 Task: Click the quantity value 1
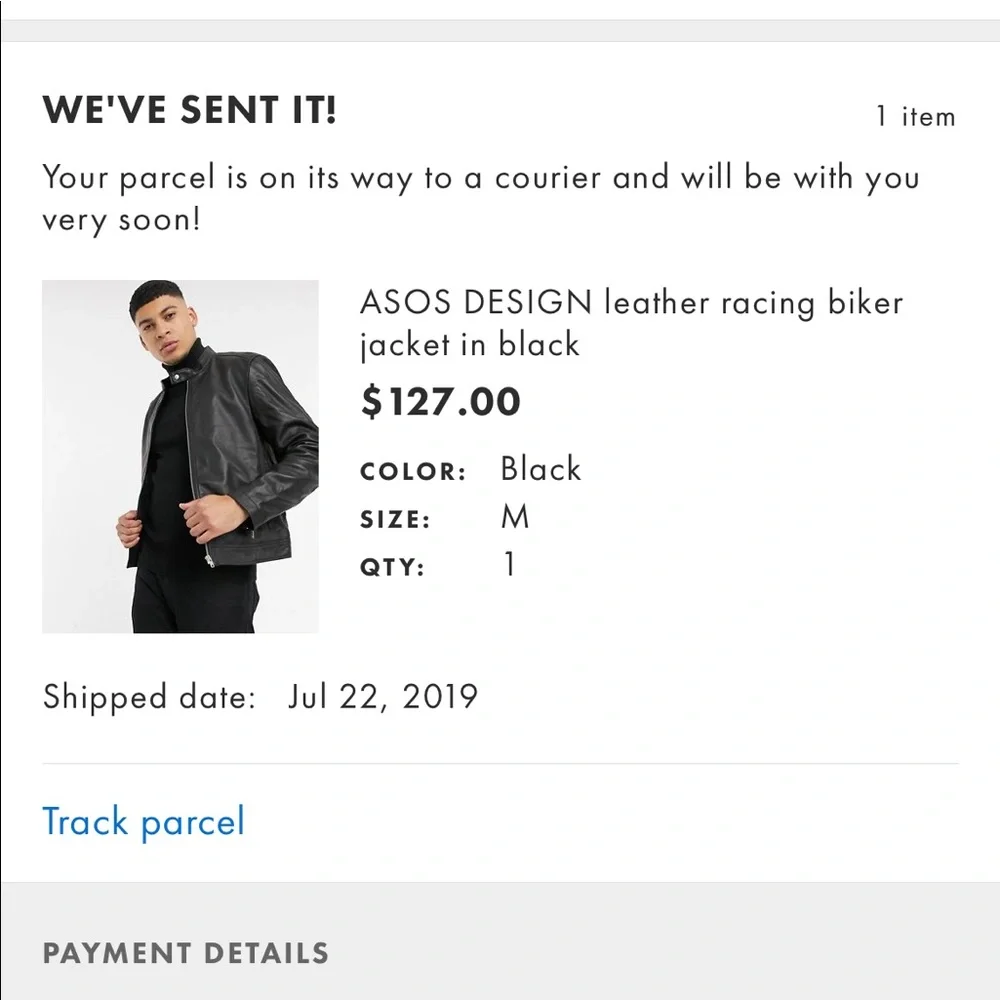[x=508, y=564]
